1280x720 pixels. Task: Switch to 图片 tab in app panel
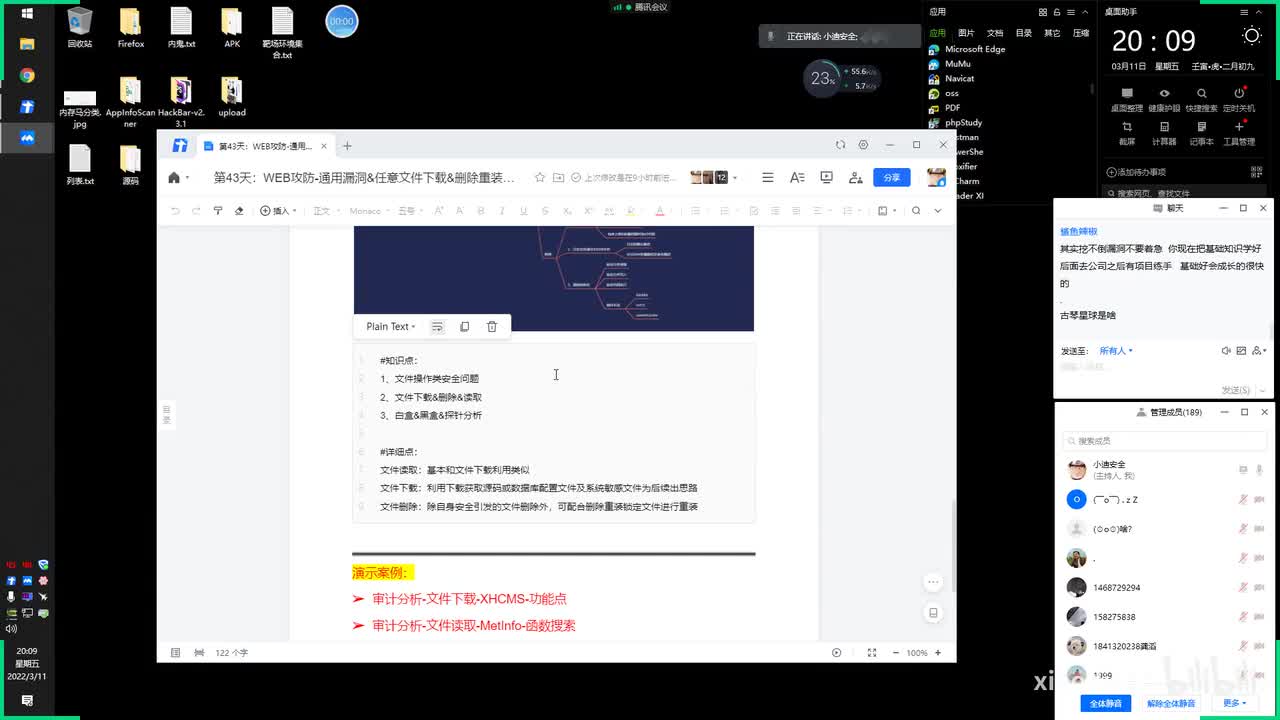click(966, 33)
